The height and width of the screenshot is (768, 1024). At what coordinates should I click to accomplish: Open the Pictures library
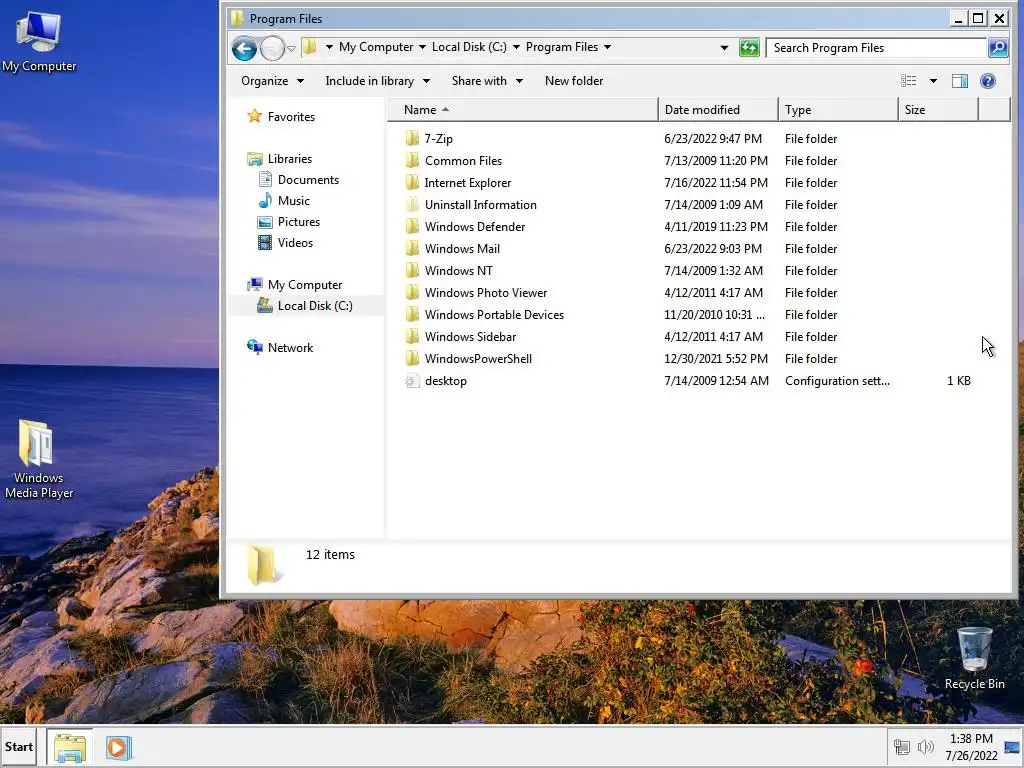[298, 221]
